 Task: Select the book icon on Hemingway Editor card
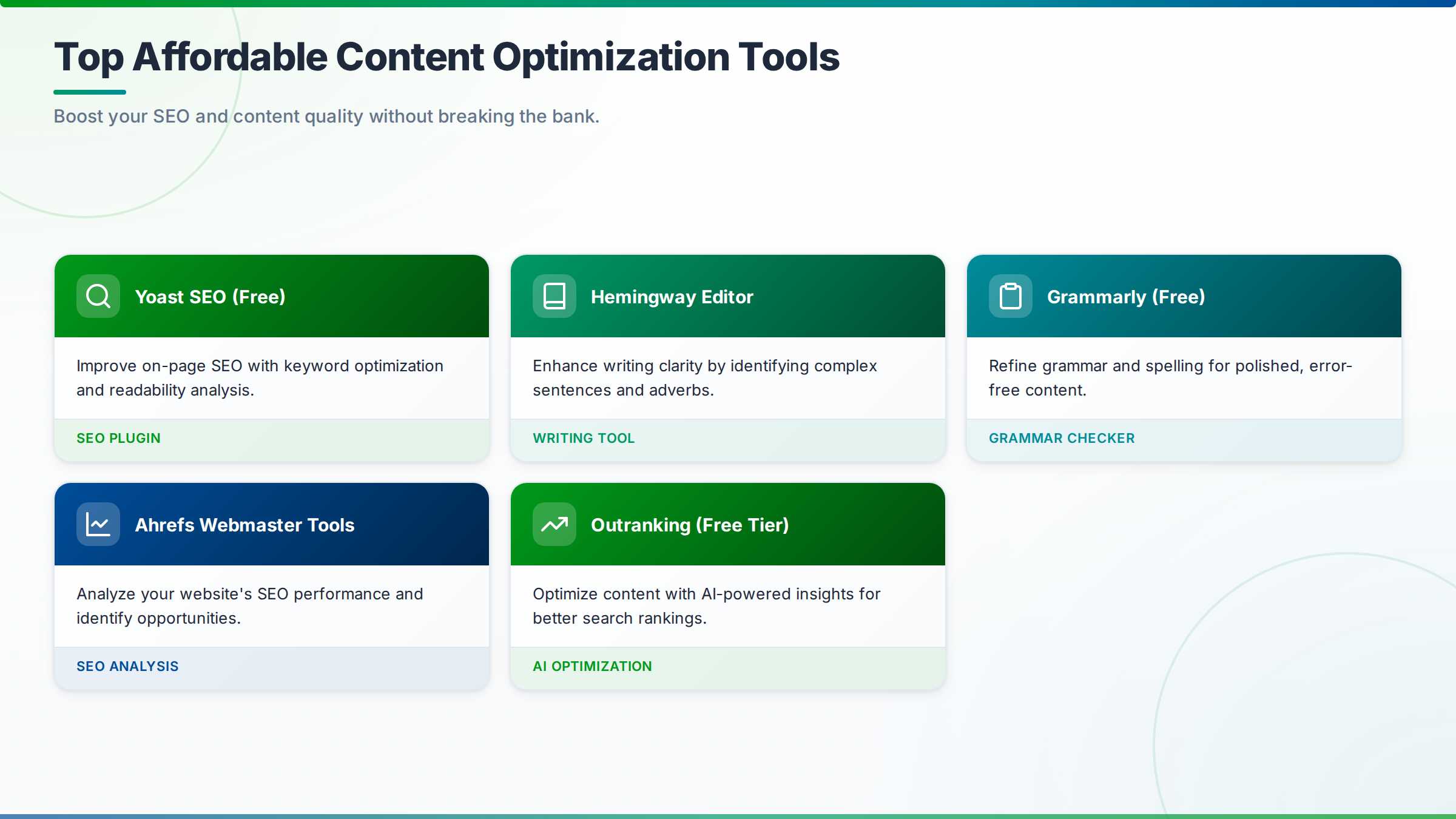click(x=554, y=295)
